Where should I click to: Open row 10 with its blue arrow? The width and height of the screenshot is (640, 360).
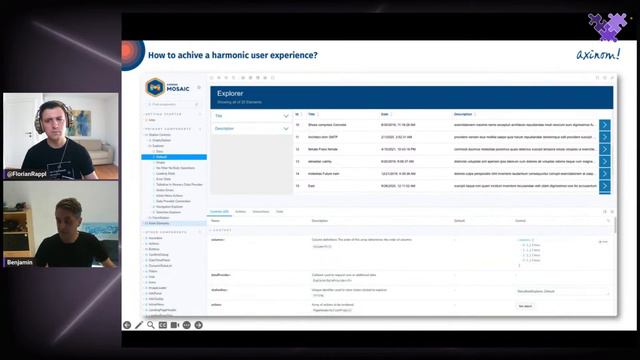tap(604, 125)
